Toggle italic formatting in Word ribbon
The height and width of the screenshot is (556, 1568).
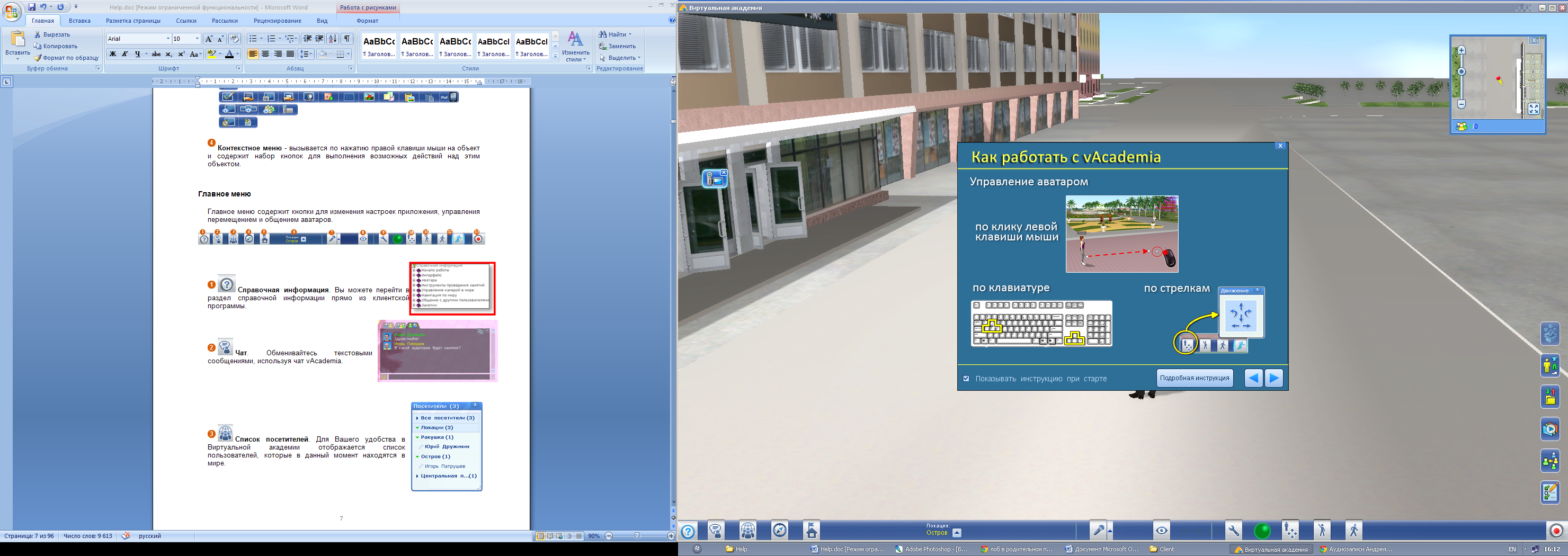pyautogui.click(x=125, y=54)
